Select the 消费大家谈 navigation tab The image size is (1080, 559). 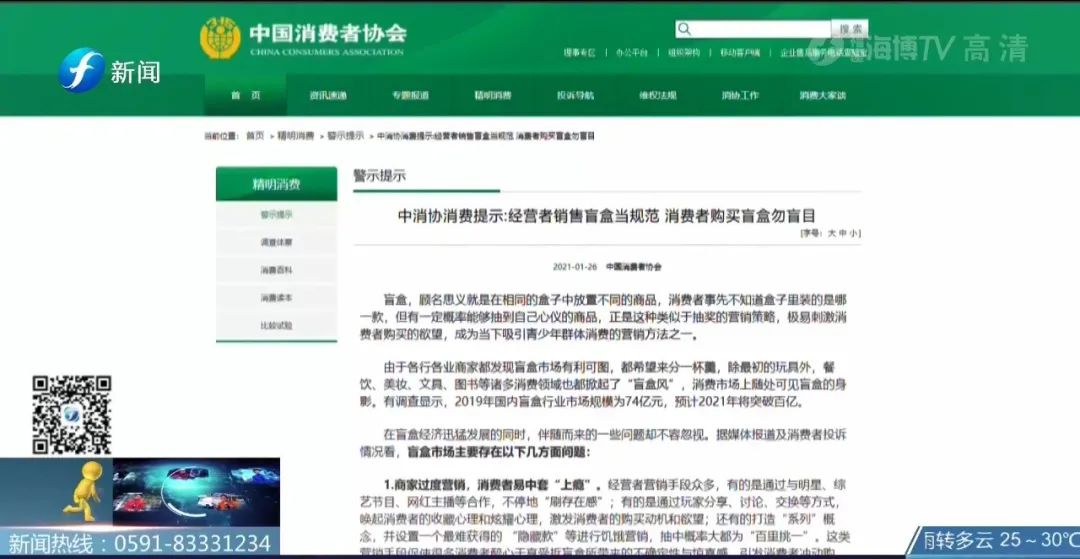[822, 96]
